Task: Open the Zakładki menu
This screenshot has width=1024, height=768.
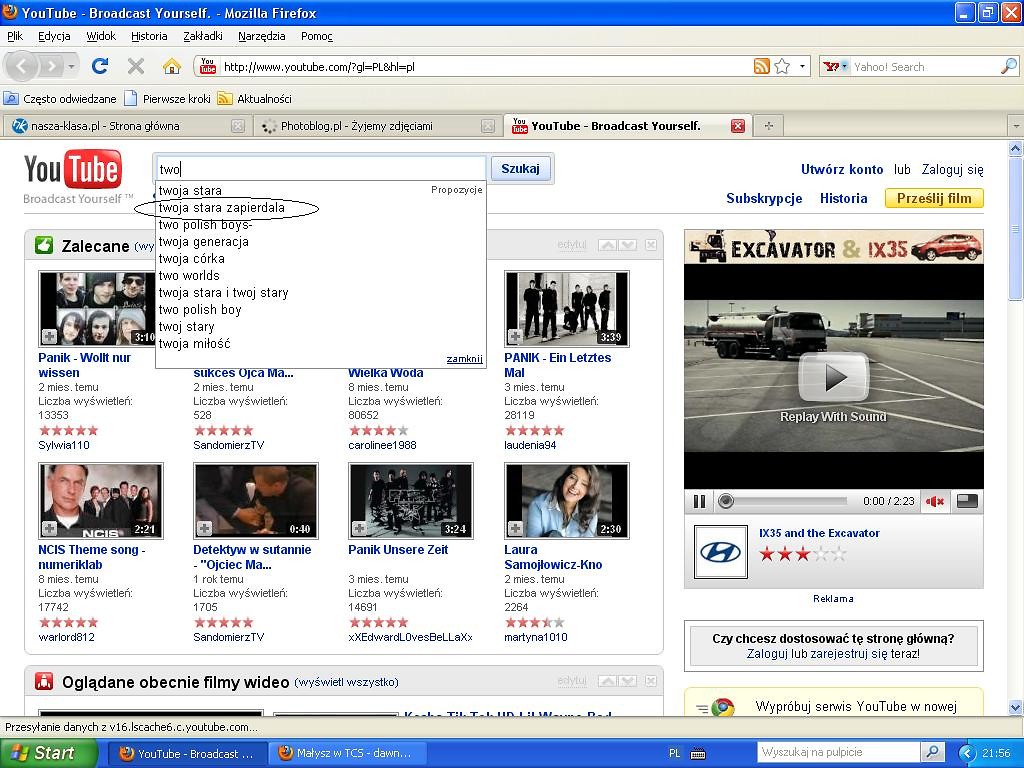Action: pyautogui.click(x=203, y=36)
